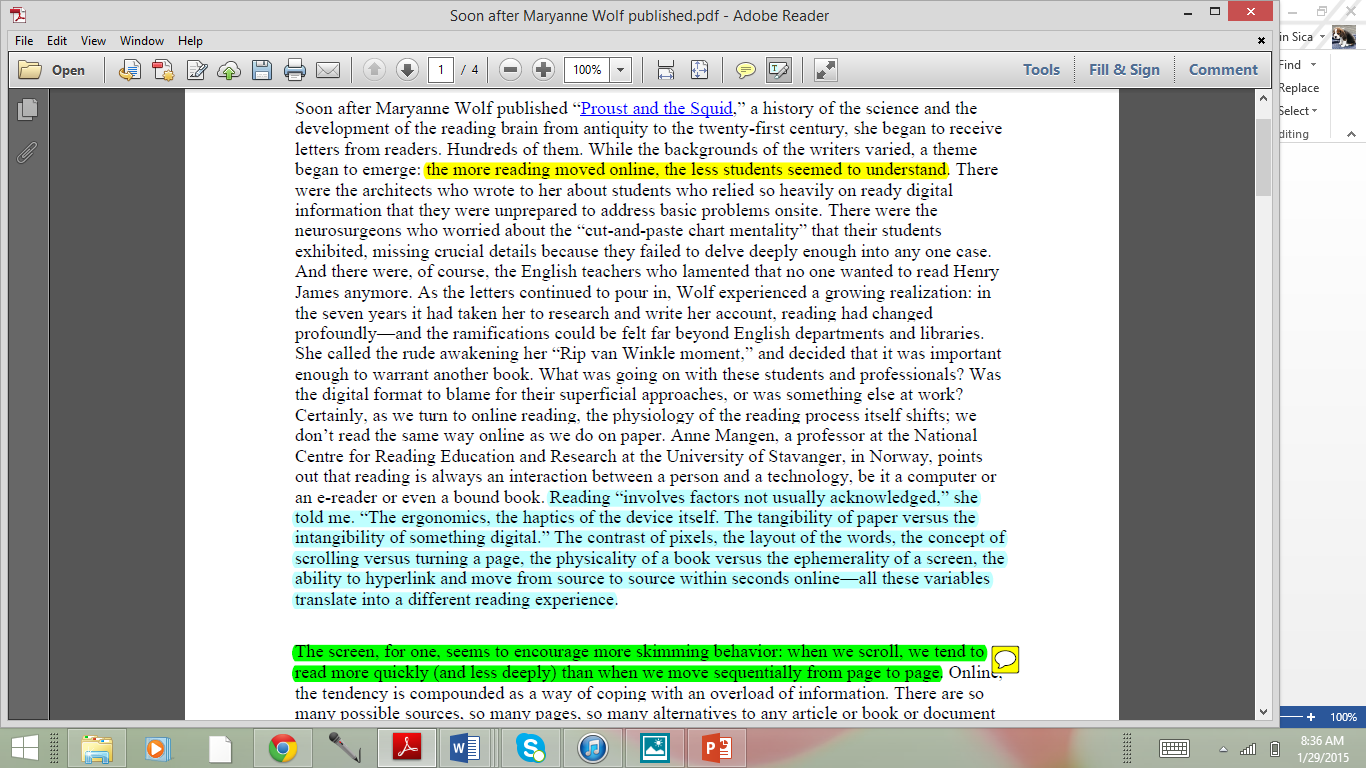1366x768 pixels.
Task: Click the cloud upload icon in toolbar
Action: (x=229, y=70)
